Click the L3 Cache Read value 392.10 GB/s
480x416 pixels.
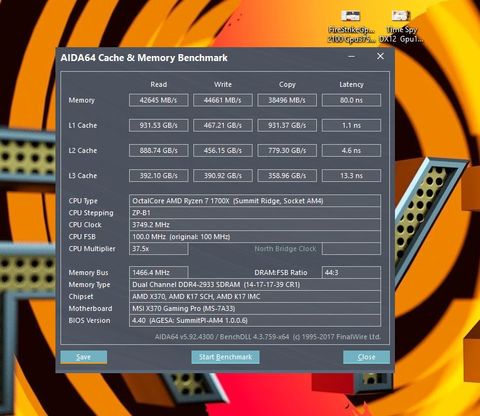pos(159,175)
